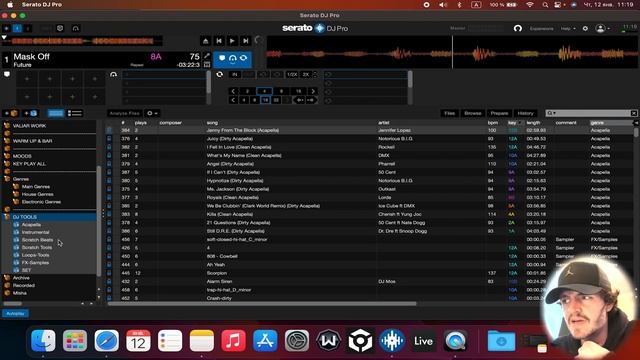The image size is (640, 360).
Task: Click the library horizontal scrollbar
Action: [x=262, y=304]
